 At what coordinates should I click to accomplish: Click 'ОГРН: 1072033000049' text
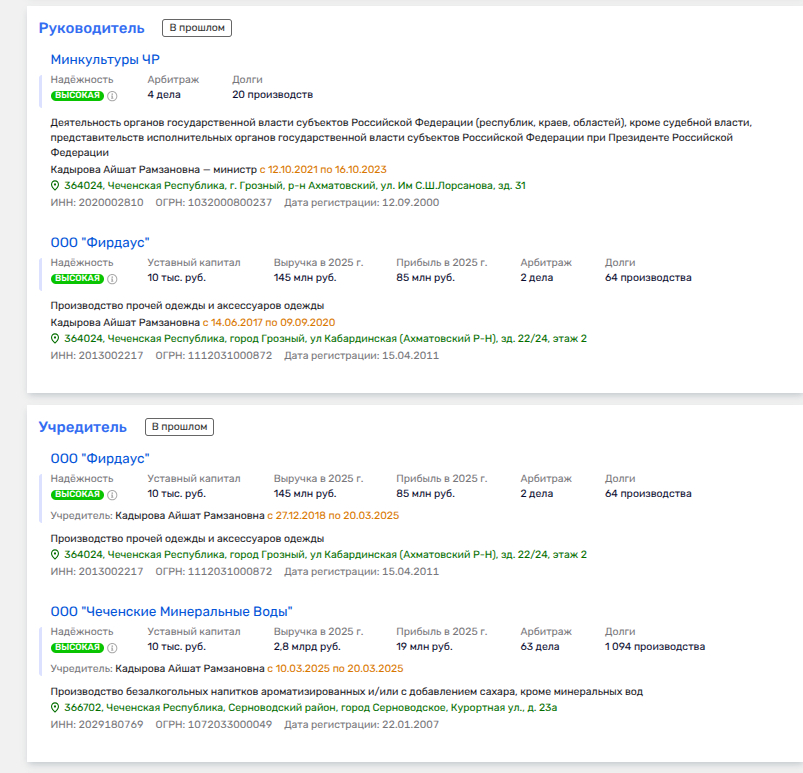tap(214, 725)
